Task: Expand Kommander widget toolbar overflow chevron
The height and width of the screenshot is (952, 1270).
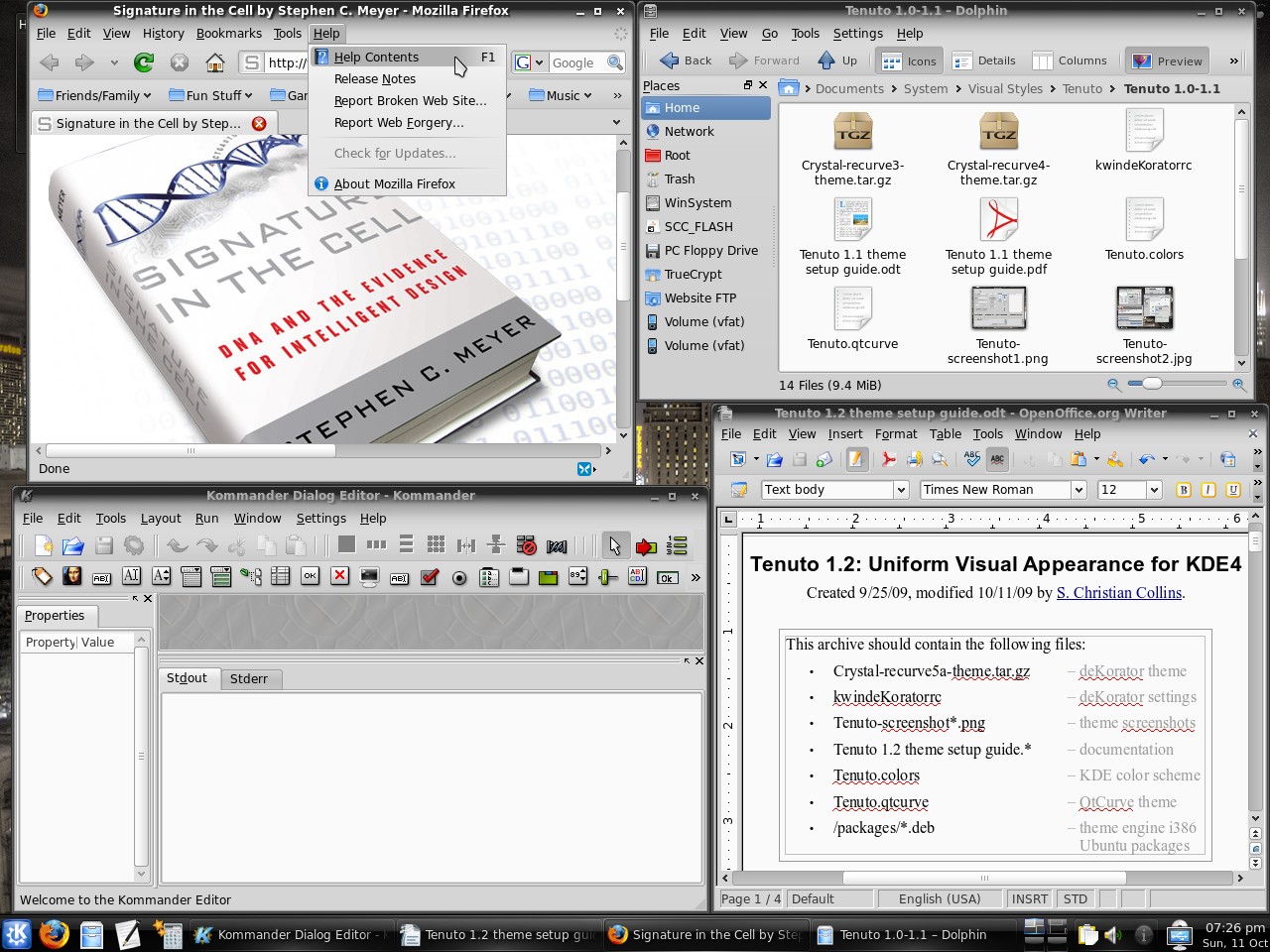Action: (696, 577)
